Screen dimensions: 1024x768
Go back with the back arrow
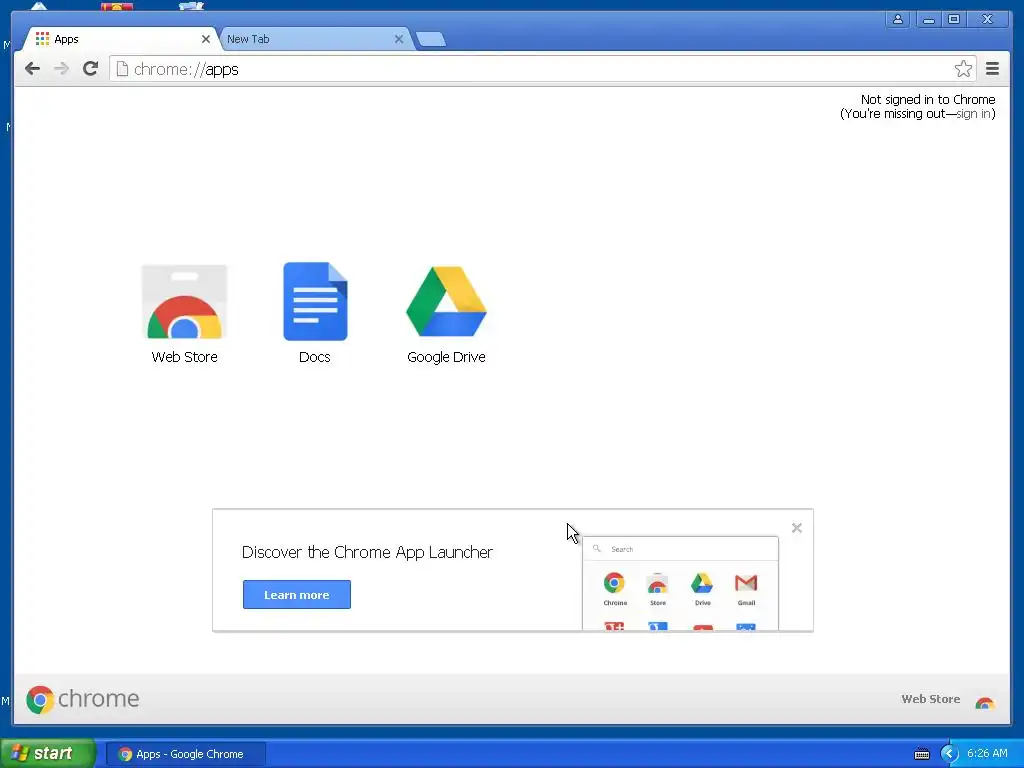32,69
